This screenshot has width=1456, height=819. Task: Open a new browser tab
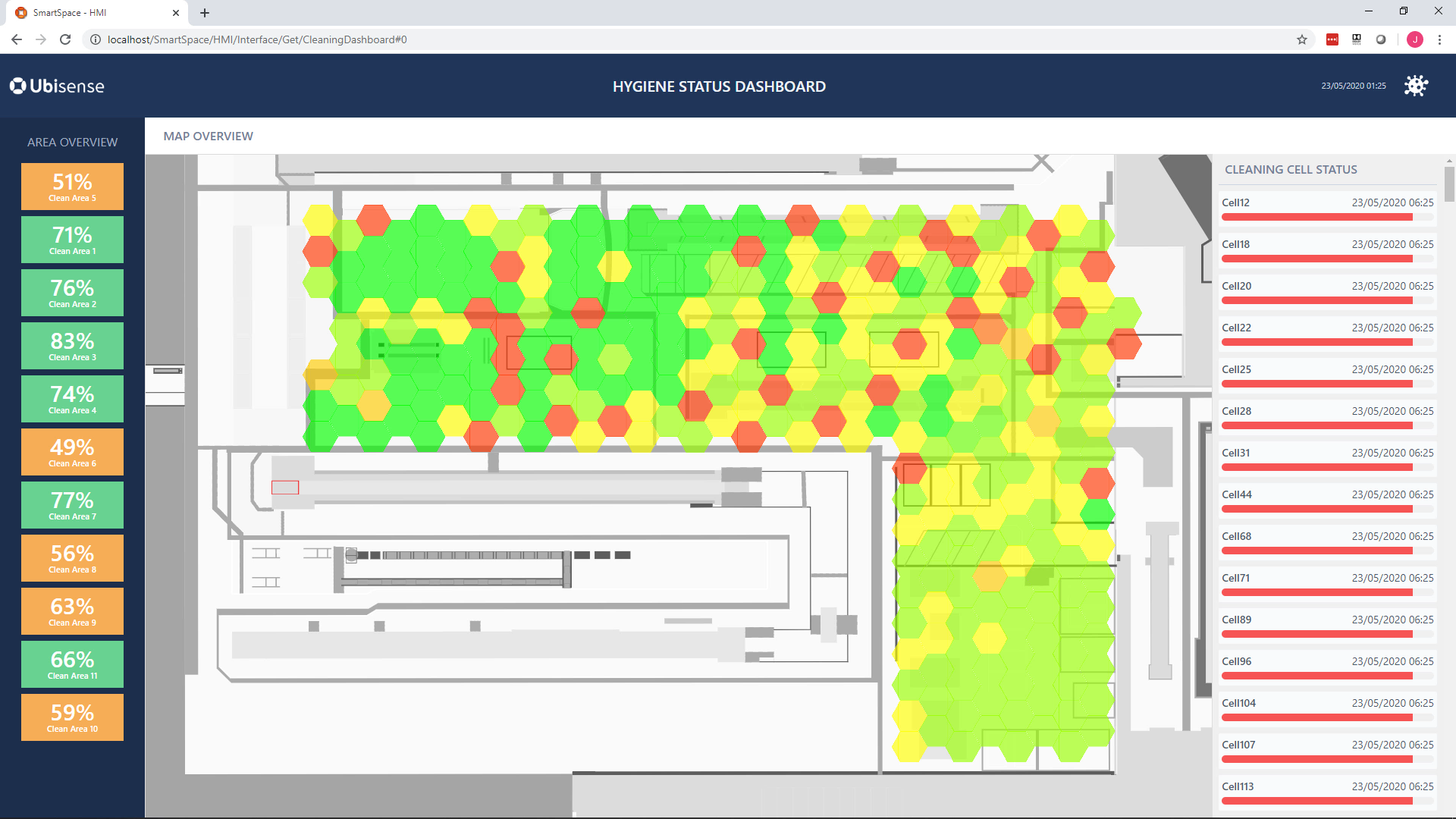point(205,13)
